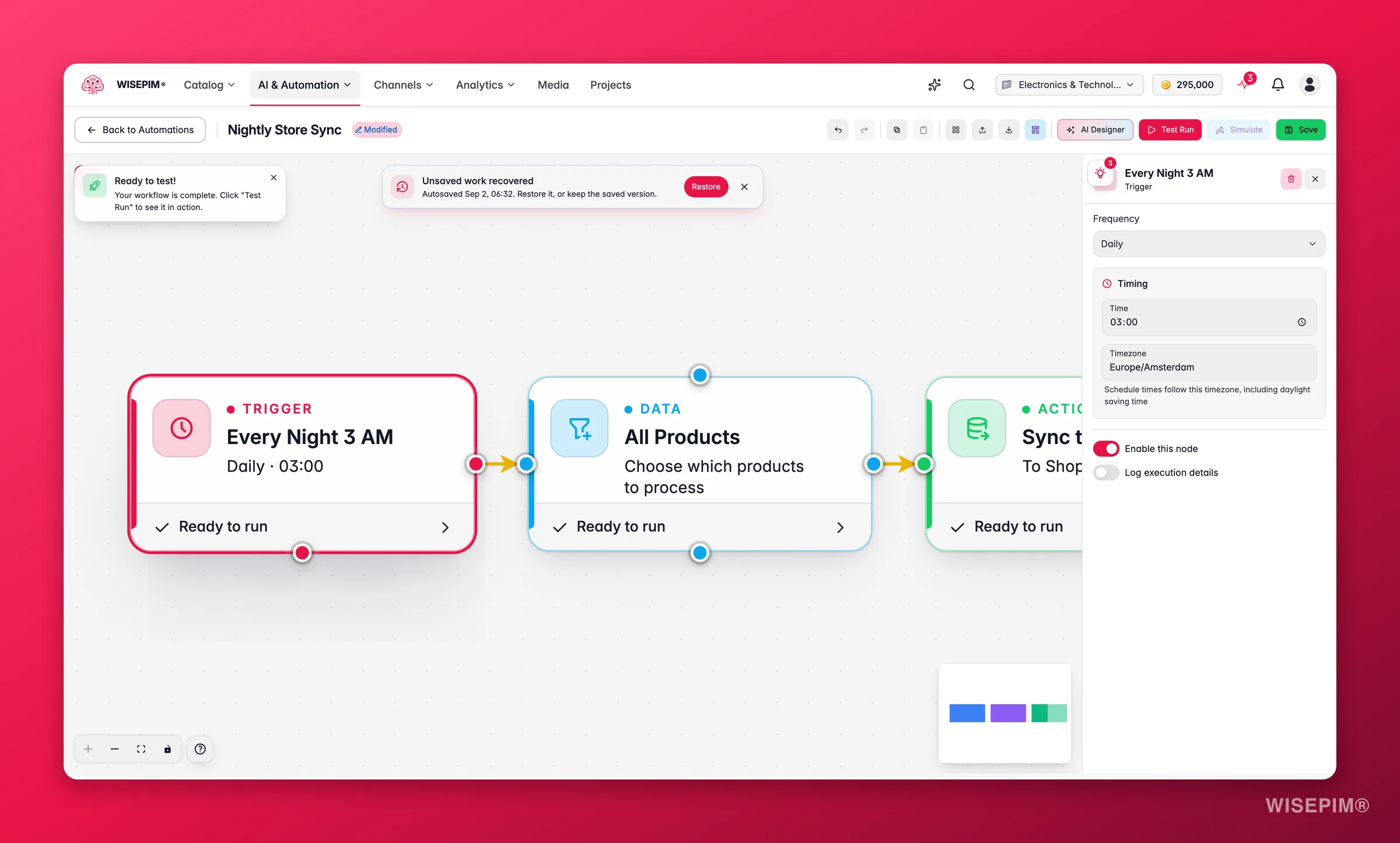Click the Nightly Store Sync title
Screen dimensions: 1400x843
click(285, 130)
